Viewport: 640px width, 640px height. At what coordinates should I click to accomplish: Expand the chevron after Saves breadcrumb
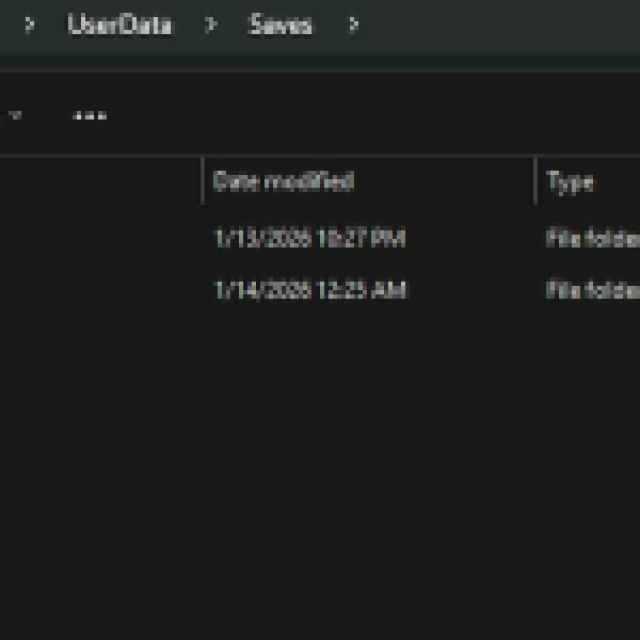pos(353,25)
